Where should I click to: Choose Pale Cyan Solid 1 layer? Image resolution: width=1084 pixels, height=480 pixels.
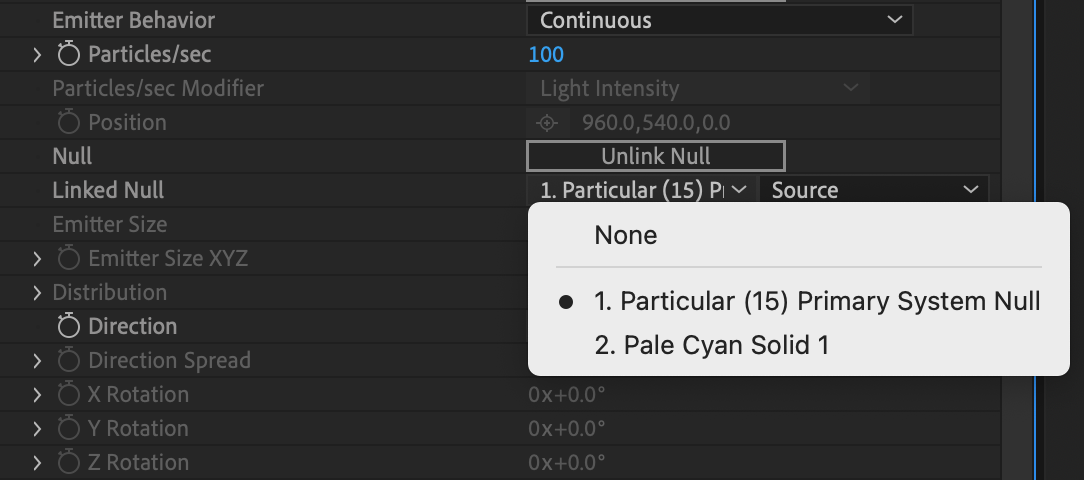pyautogui.click(x=711, y=344)
